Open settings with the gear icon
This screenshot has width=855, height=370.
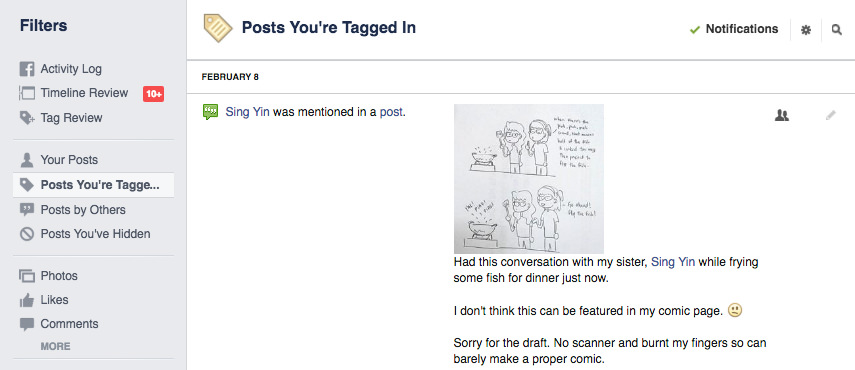[x=805, y=30]
